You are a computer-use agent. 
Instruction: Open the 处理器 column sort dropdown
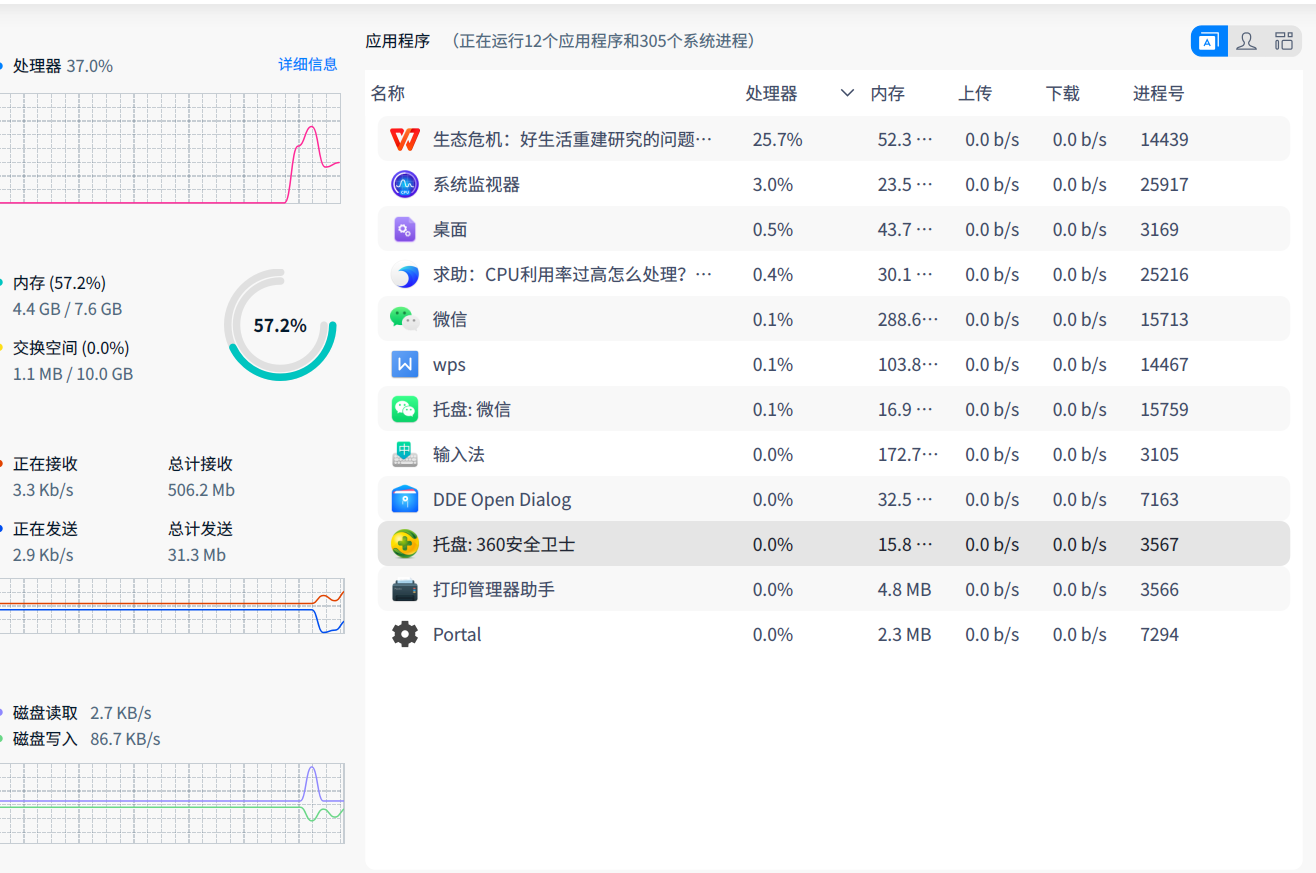[x=845, y=93]
